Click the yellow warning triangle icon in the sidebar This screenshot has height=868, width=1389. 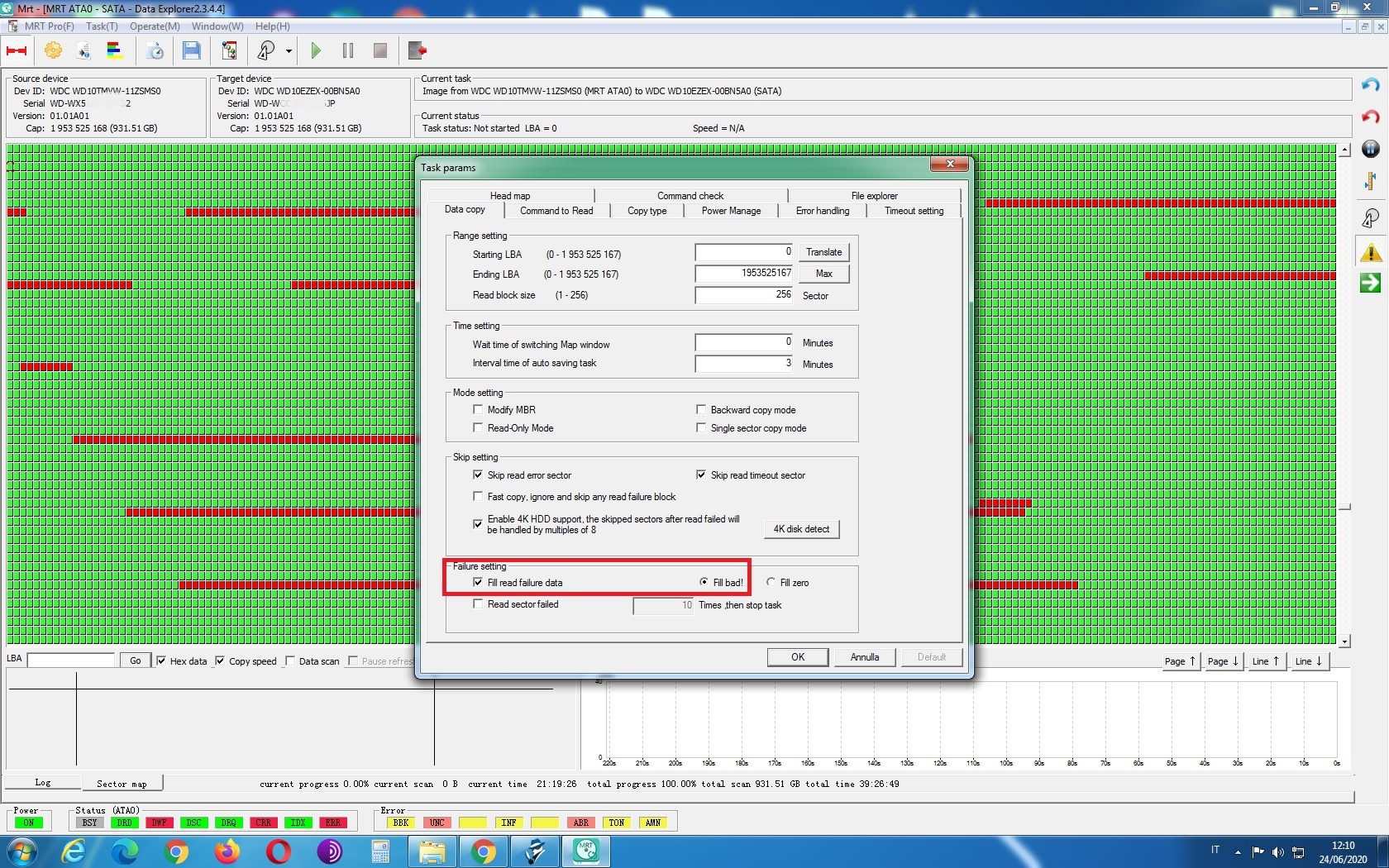[1371, 252]
